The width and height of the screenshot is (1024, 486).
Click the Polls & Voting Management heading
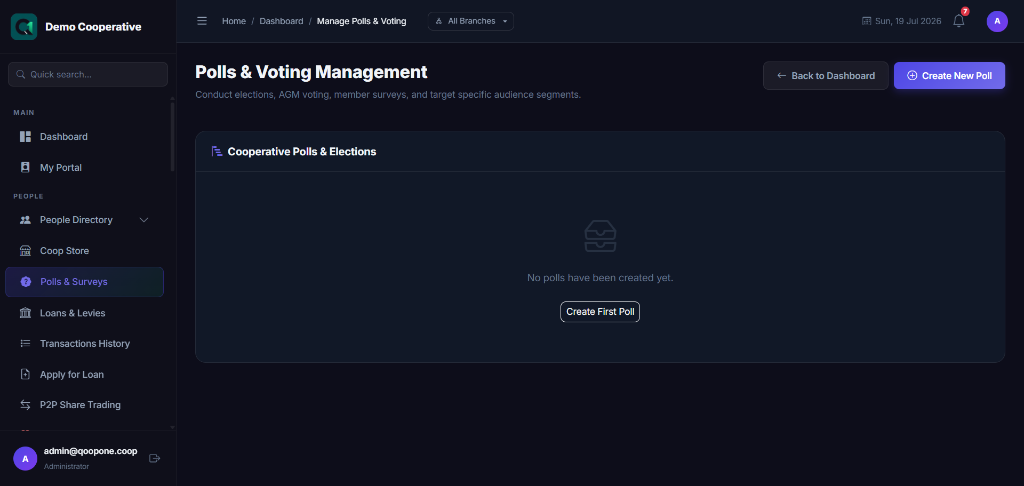[x=312, y=72]
